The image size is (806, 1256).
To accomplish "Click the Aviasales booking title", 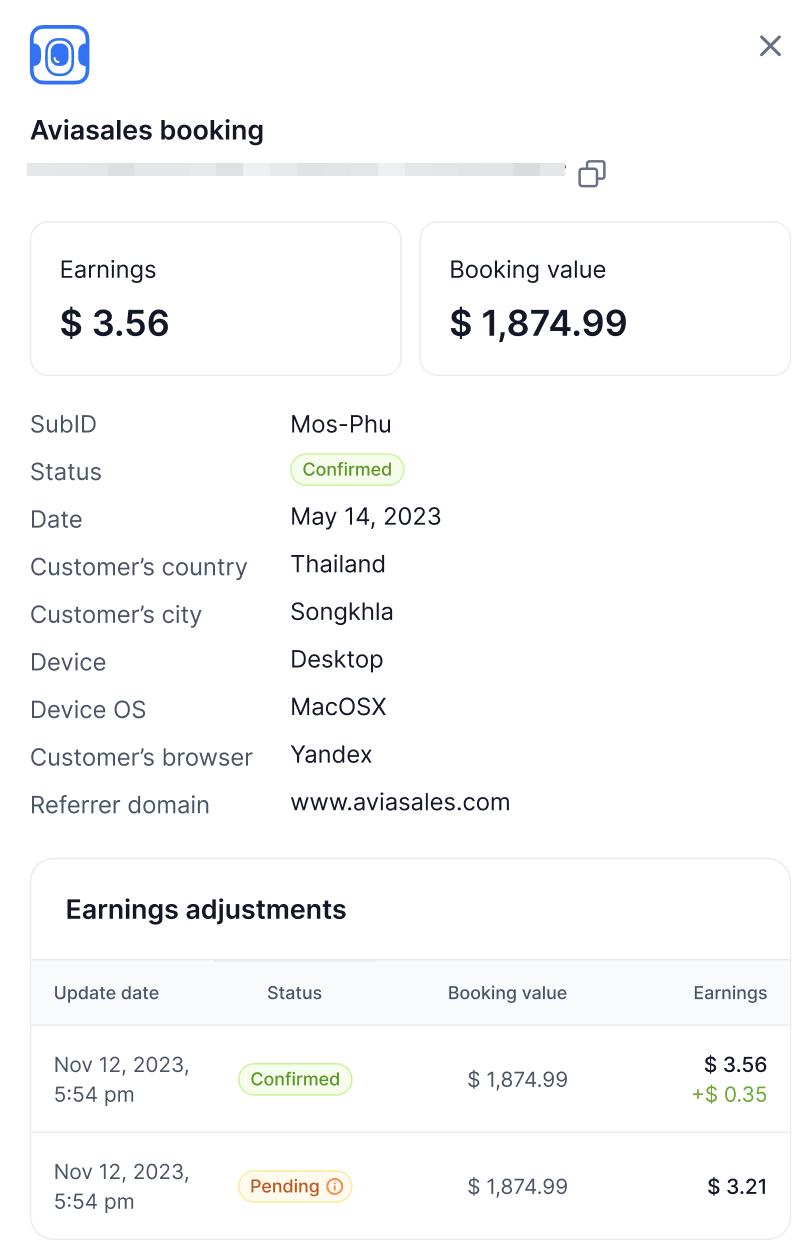I will (146, 130).
